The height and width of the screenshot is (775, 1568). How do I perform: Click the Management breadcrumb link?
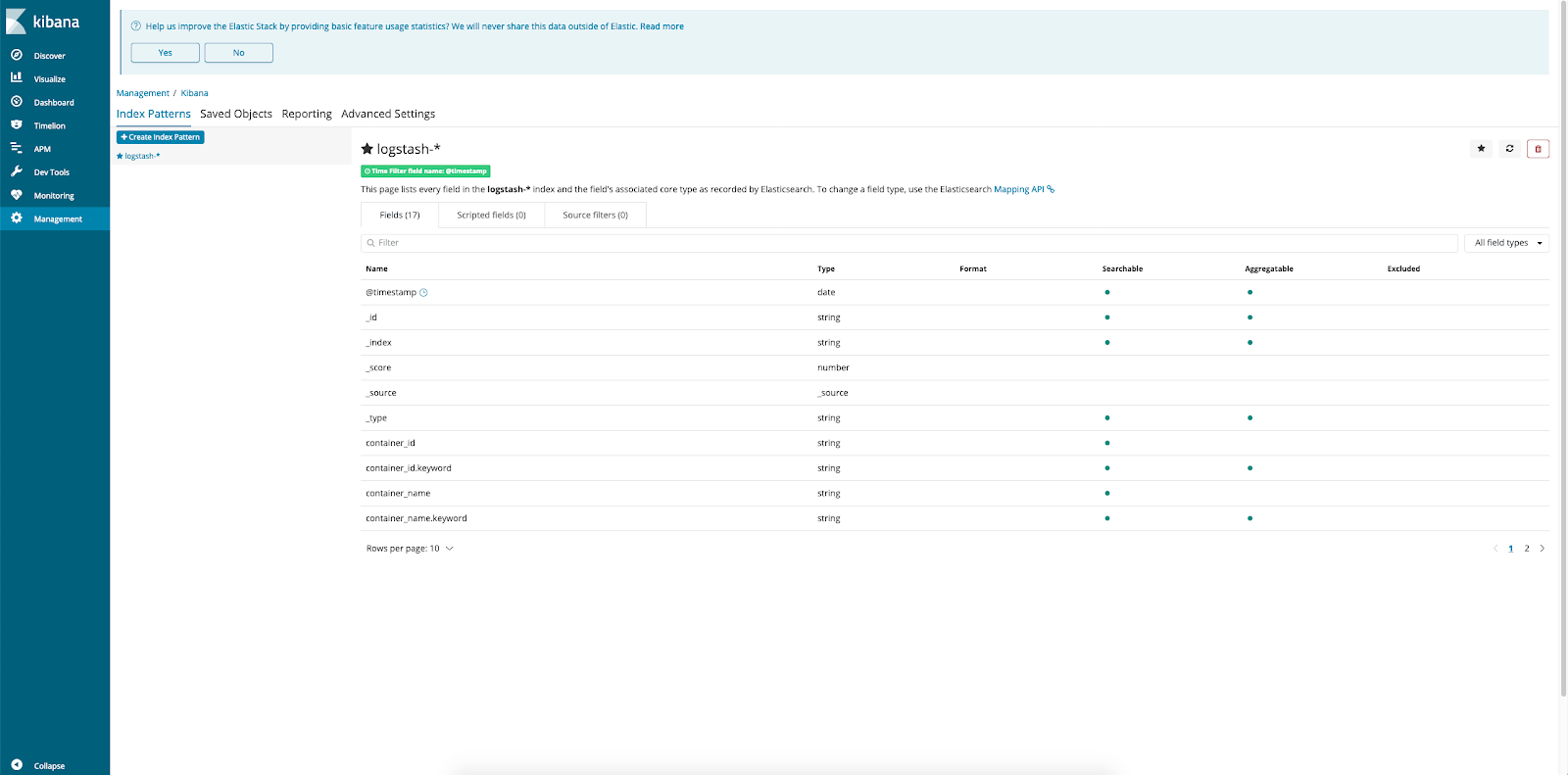click(143, 93)
